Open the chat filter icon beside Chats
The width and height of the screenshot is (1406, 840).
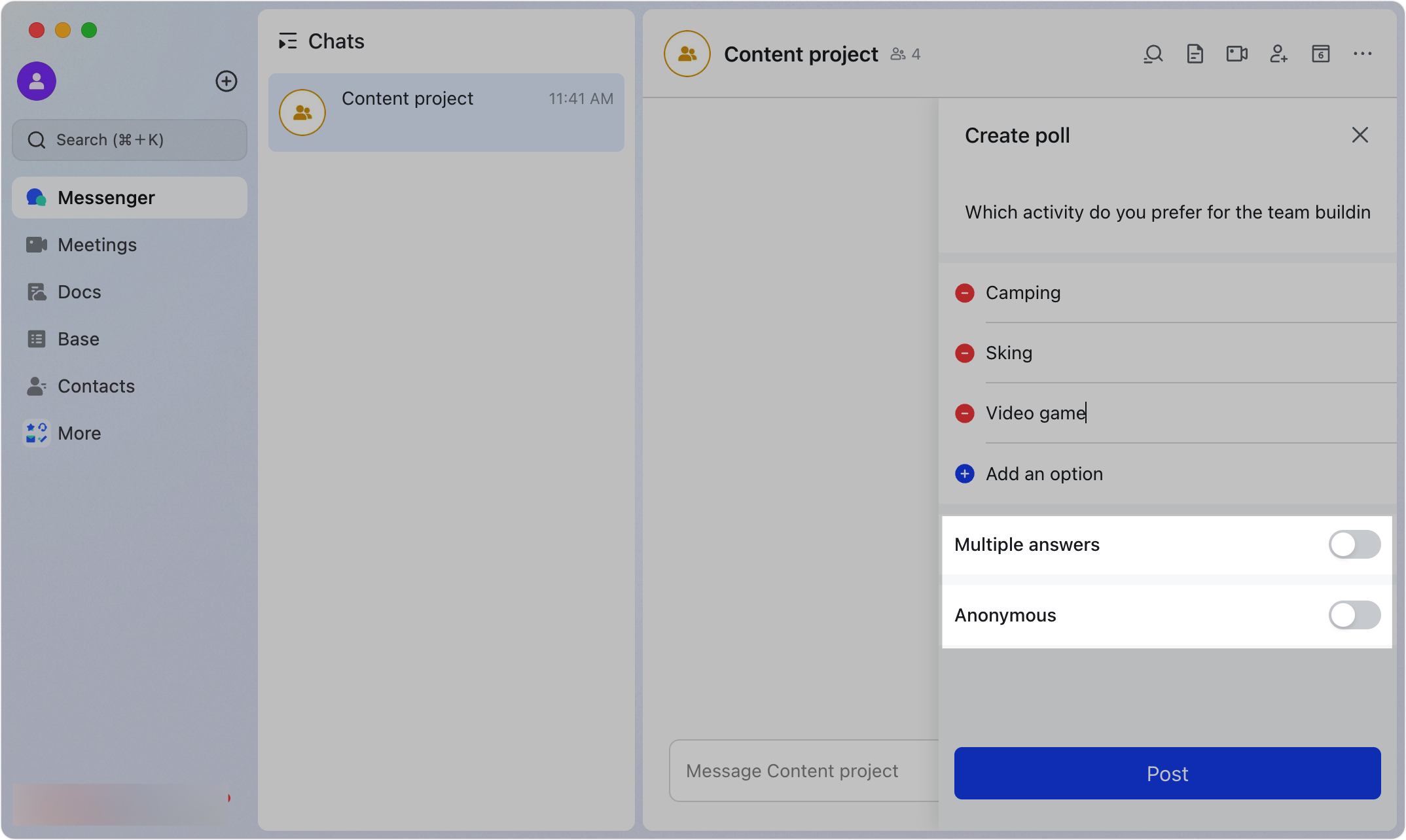(x=287, y=41)
